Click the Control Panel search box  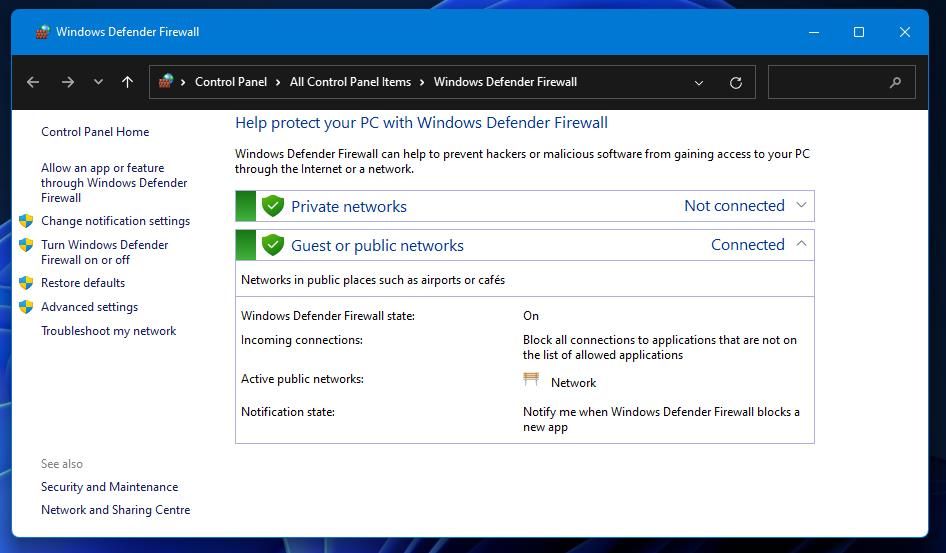841,82
